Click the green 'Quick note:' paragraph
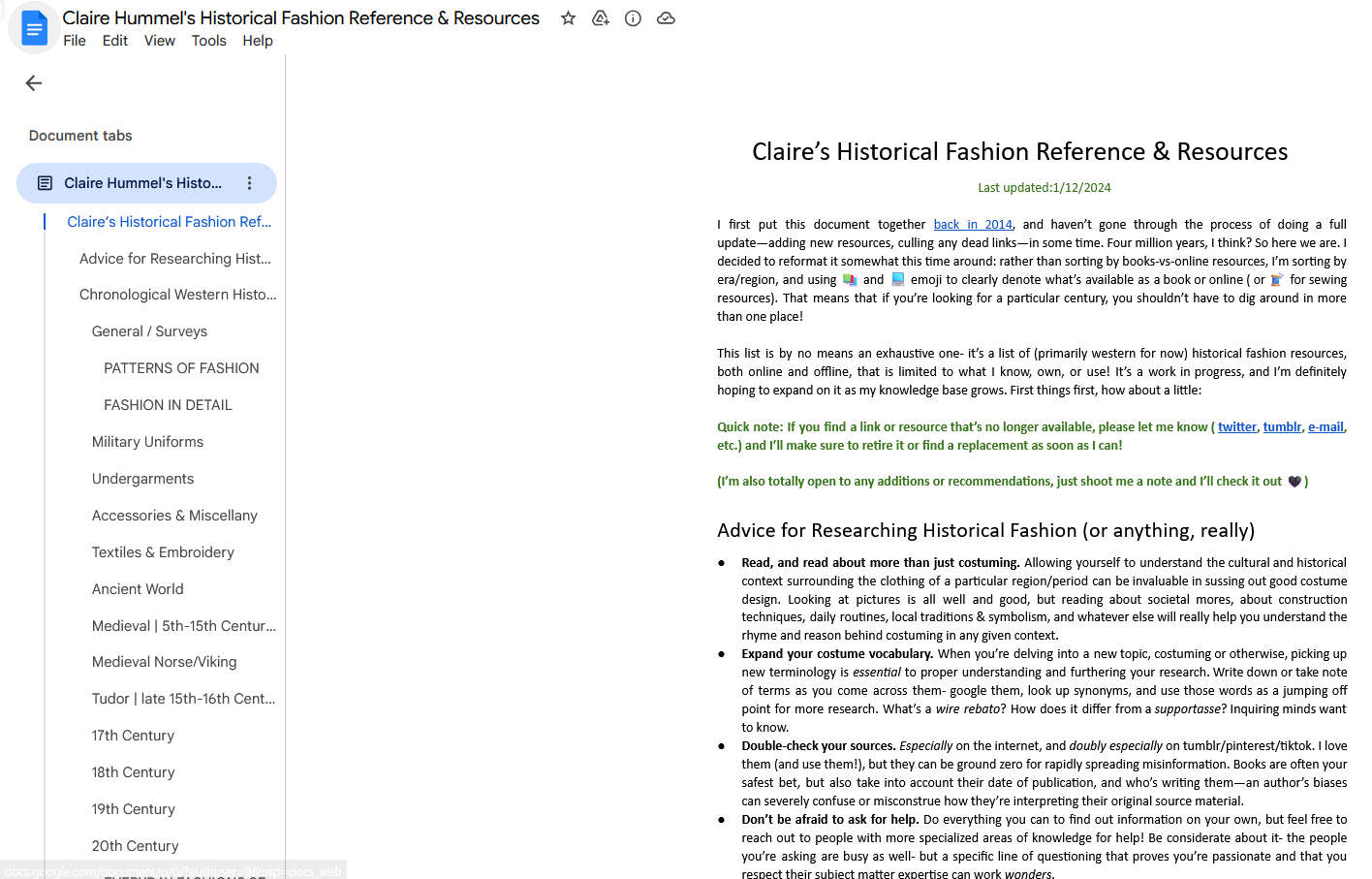Screen dimensions: 1372x879 [1032, 436]
